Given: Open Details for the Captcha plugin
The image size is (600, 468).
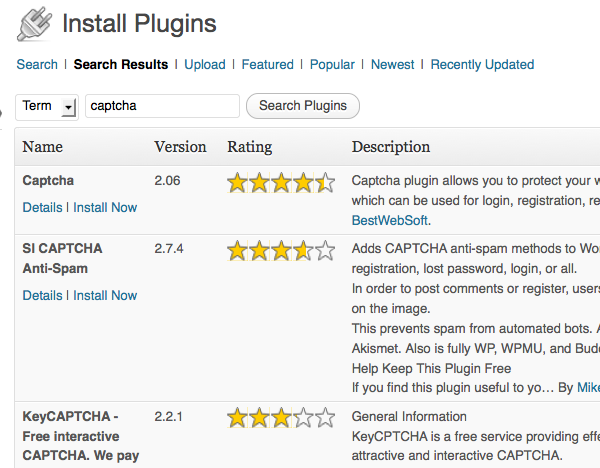Looking at the screenshot, I should pyautogui.click(x=42, y=207).
